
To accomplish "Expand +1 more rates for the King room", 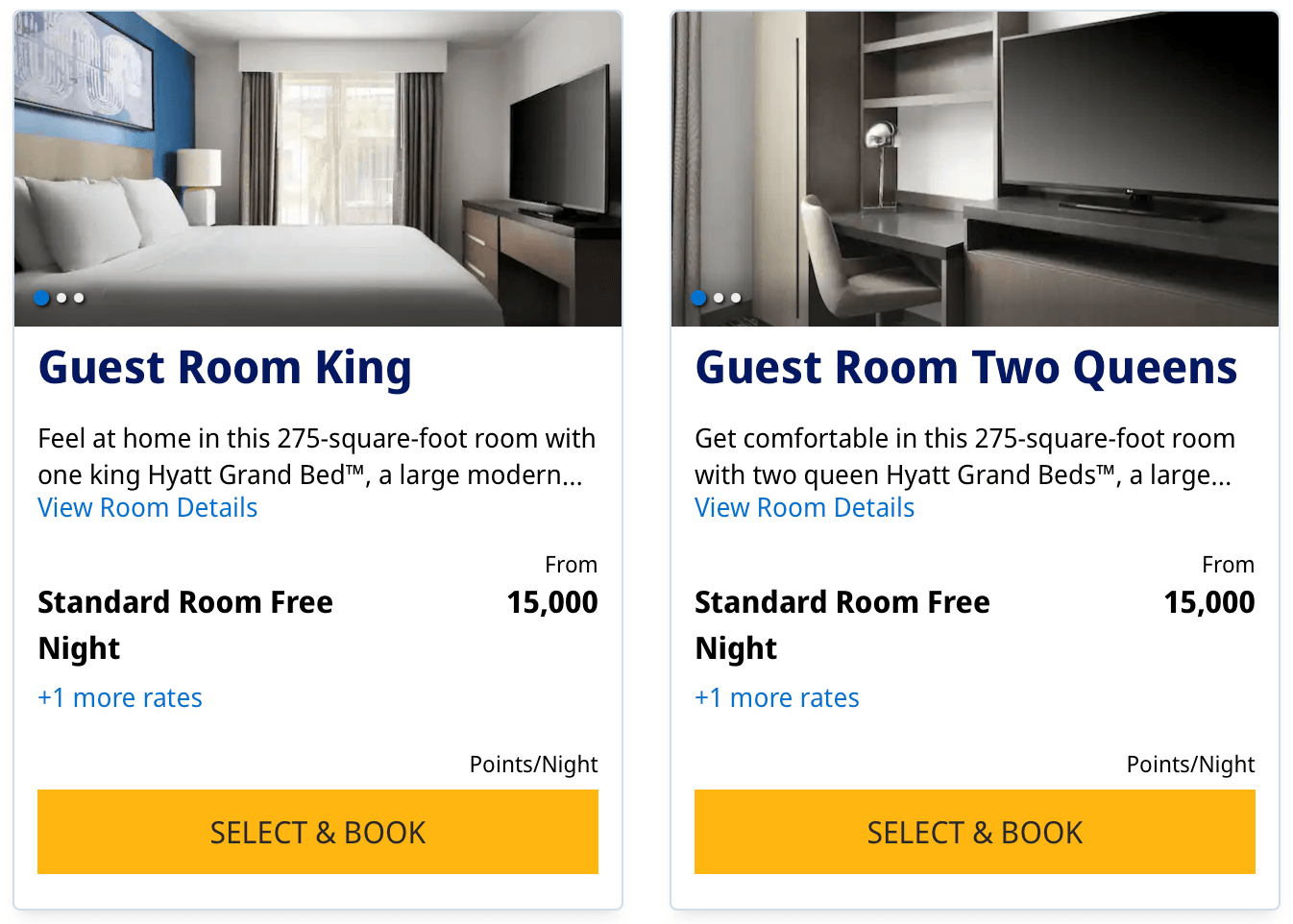I will point(120,698).
